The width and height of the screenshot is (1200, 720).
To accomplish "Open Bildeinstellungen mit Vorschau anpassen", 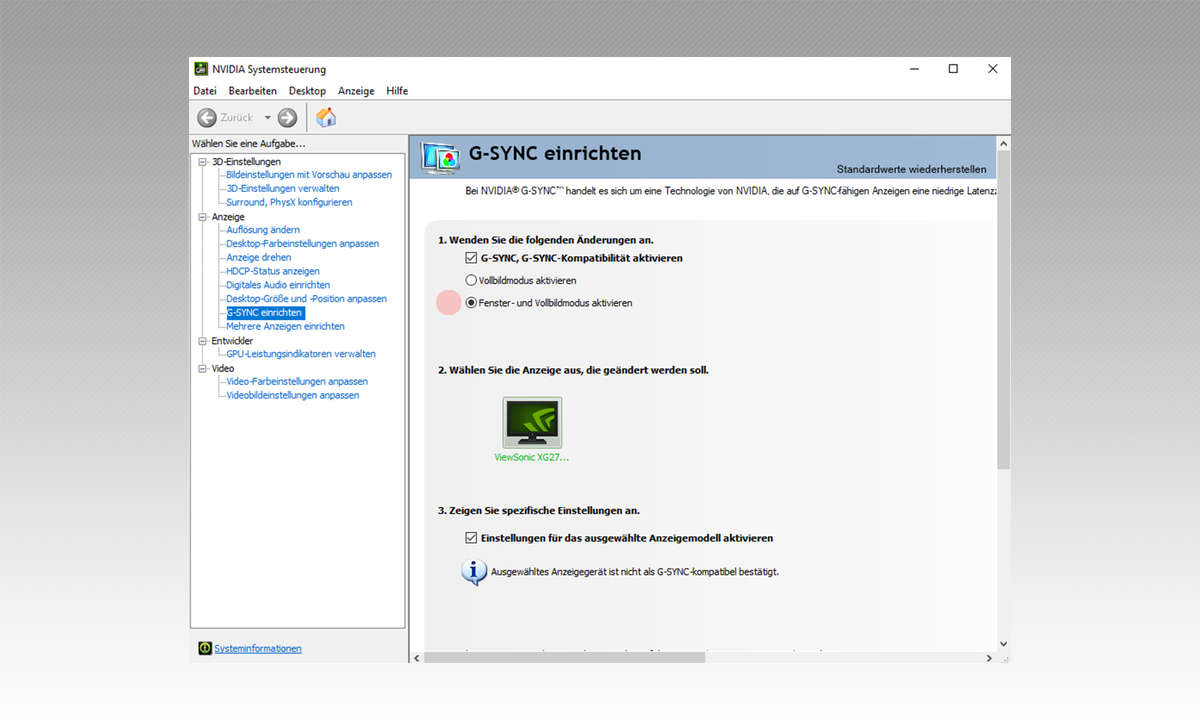I will [309, 175].
